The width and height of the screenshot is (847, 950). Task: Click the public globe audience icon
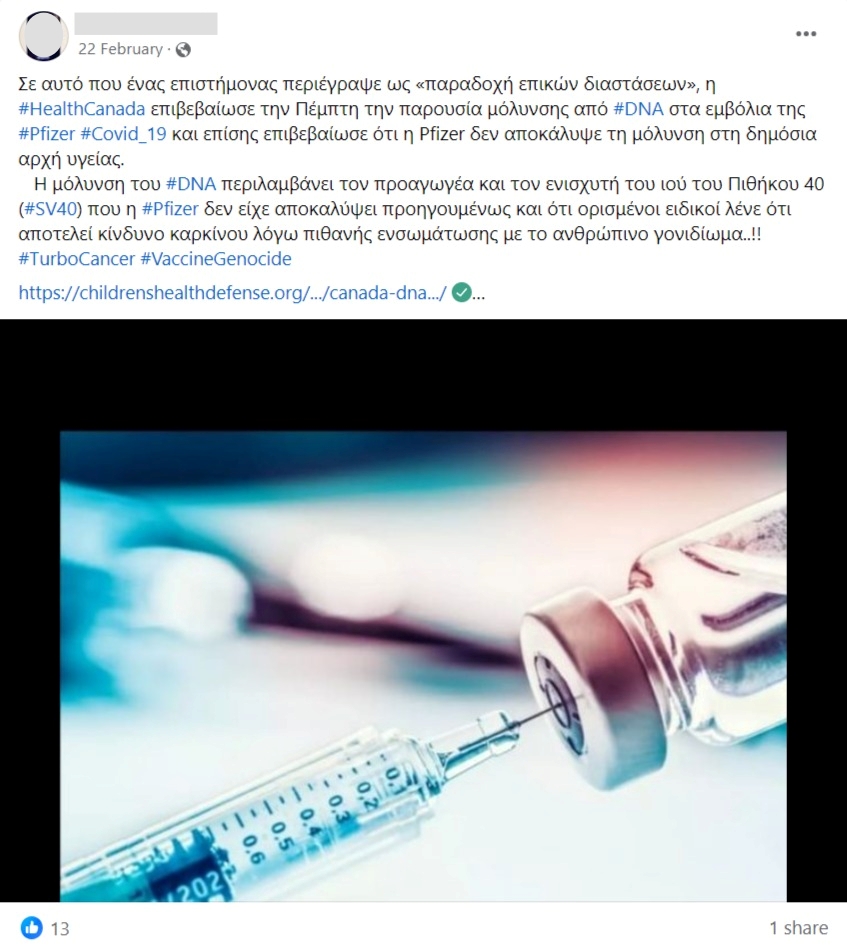pos(183,50)
